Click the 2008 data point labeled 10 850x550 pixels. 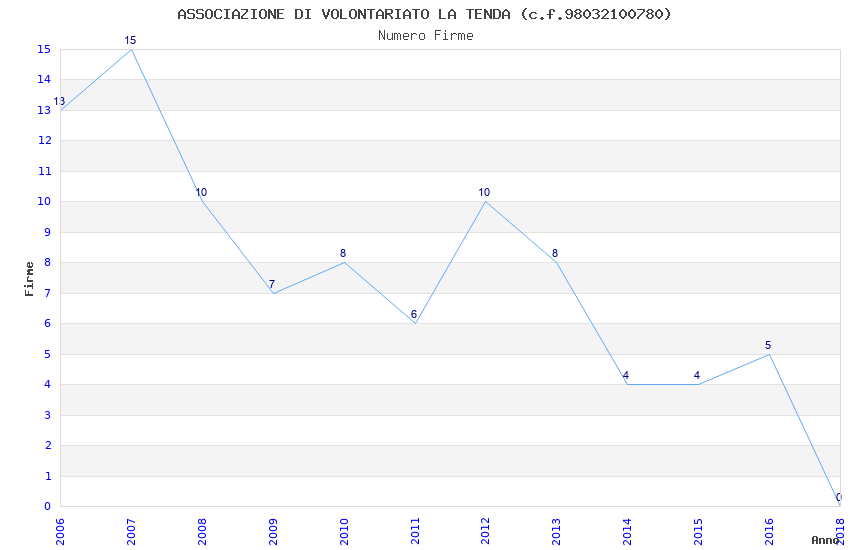(x=202, y=202)
